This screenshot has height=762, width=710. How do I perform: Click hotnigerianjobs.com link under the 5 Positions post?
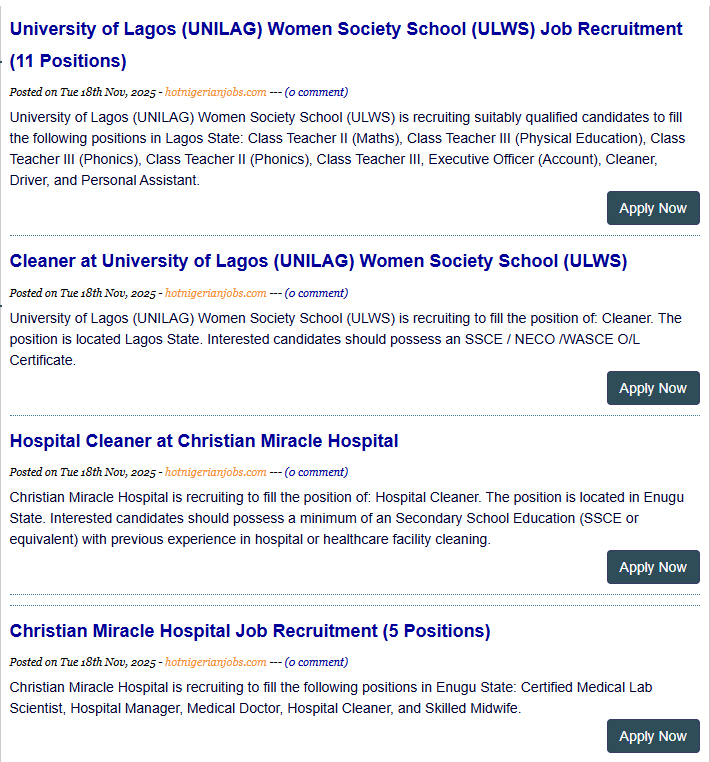point(215,662)
